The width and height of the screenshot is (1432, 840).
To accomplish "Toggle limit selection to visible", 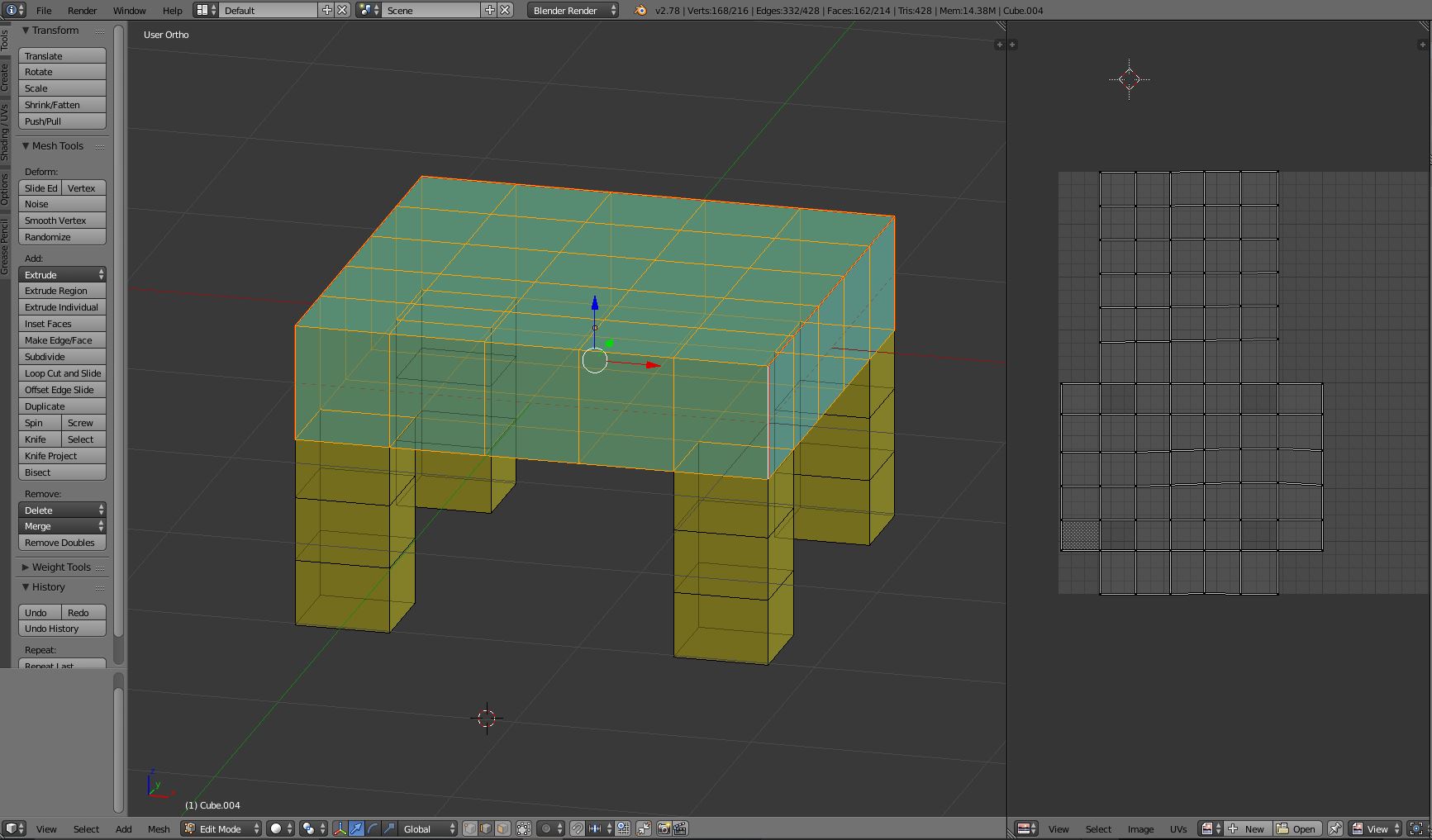I will [524, 828].
